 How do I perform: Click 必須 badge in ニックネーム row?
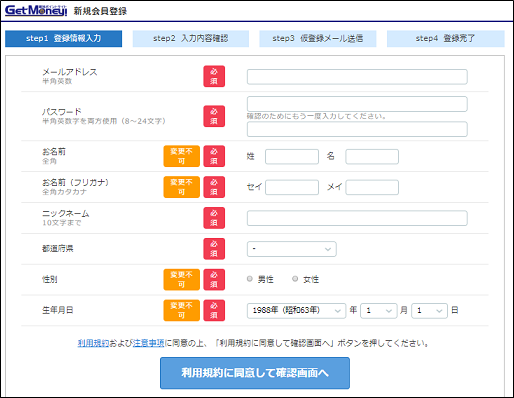[x=214, y=218]
